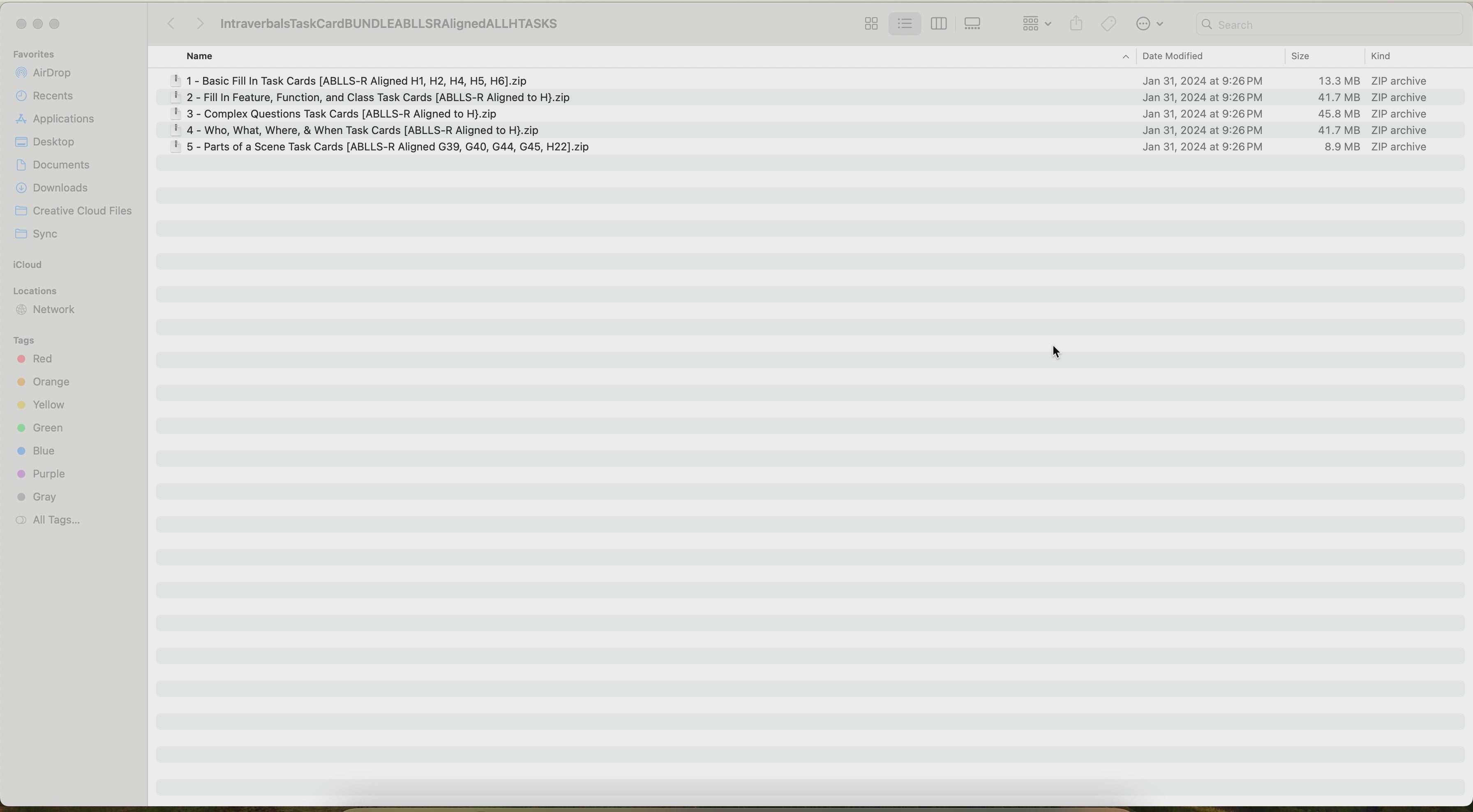Filter by the Green tag

(x=47, y=428)
